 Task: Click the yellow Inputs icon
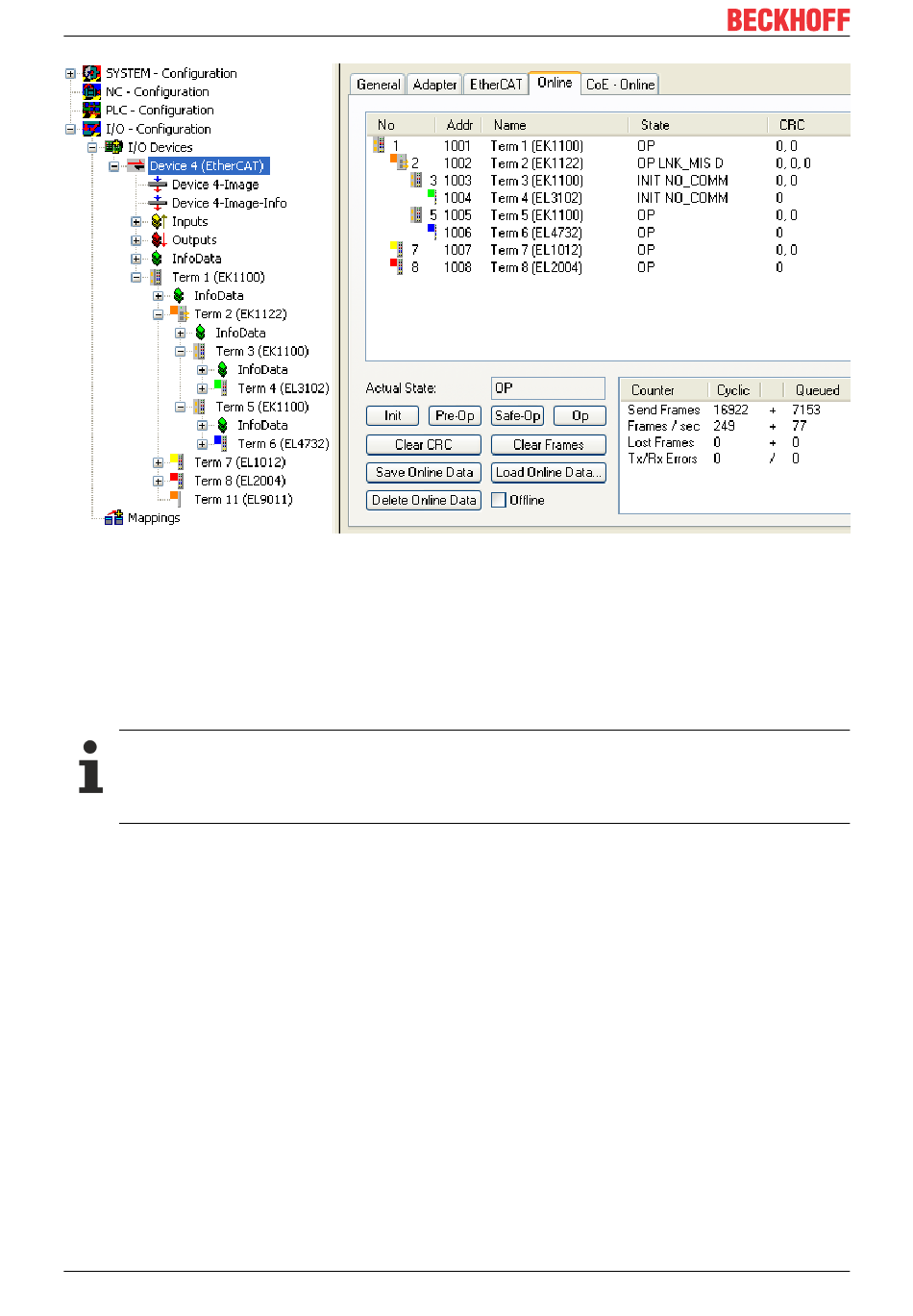[159, 221]
